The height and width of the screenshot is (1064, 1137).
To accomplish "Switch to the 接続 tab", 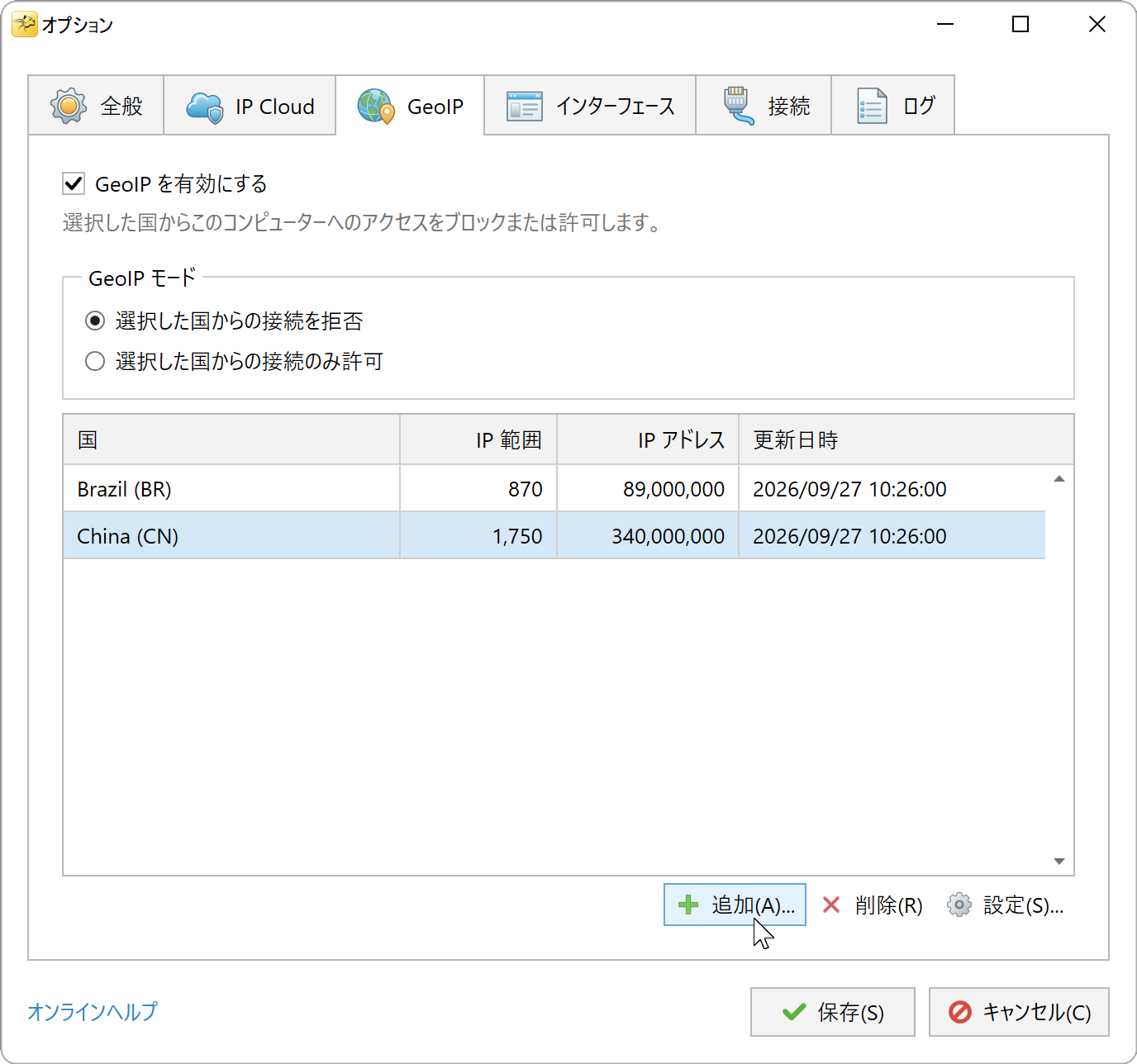I will [764, 106].
